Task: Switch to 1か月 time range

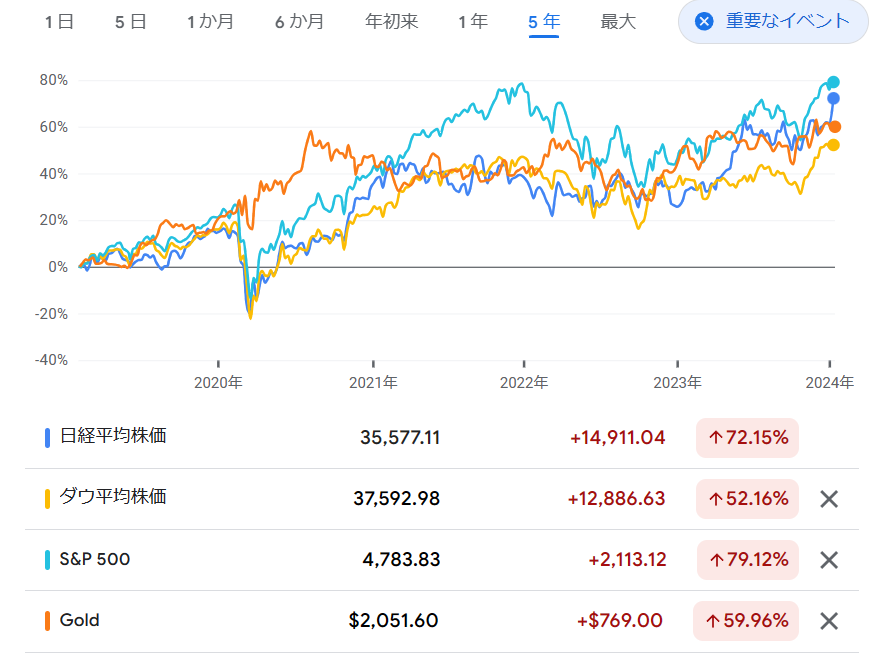Action: tap(210, 22)
